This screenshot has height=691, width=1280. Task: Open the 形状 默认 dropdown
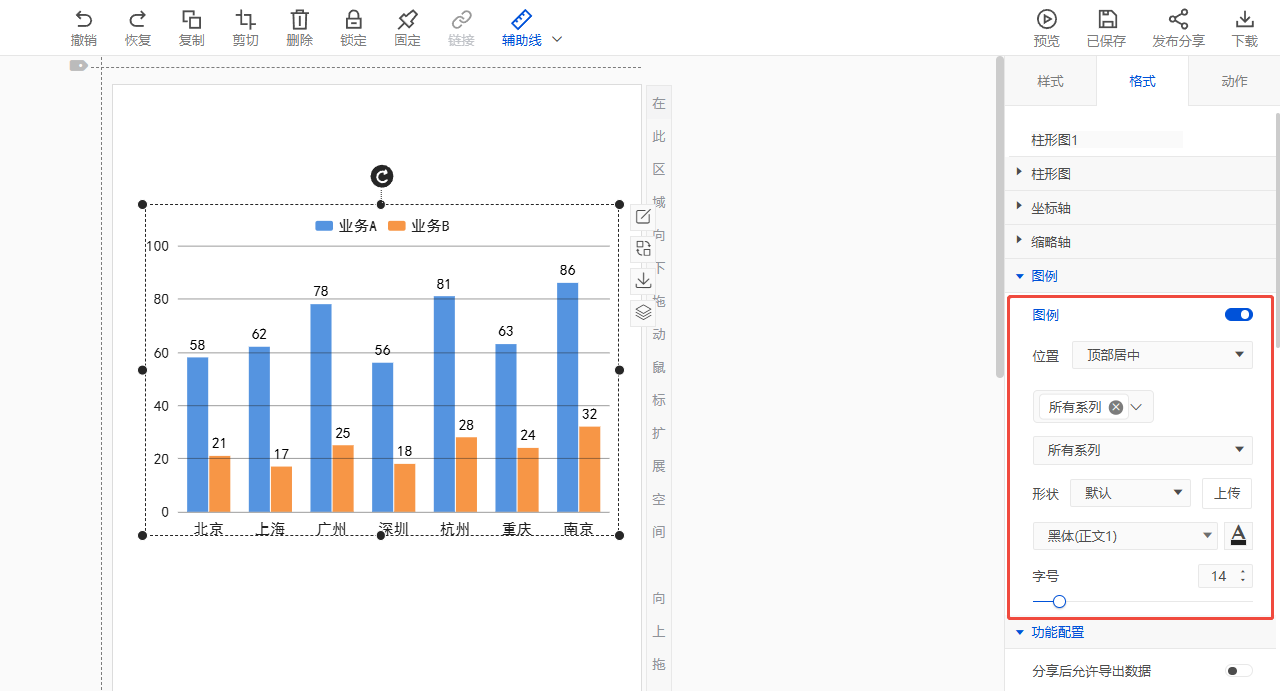click(x=1130, y=493)
